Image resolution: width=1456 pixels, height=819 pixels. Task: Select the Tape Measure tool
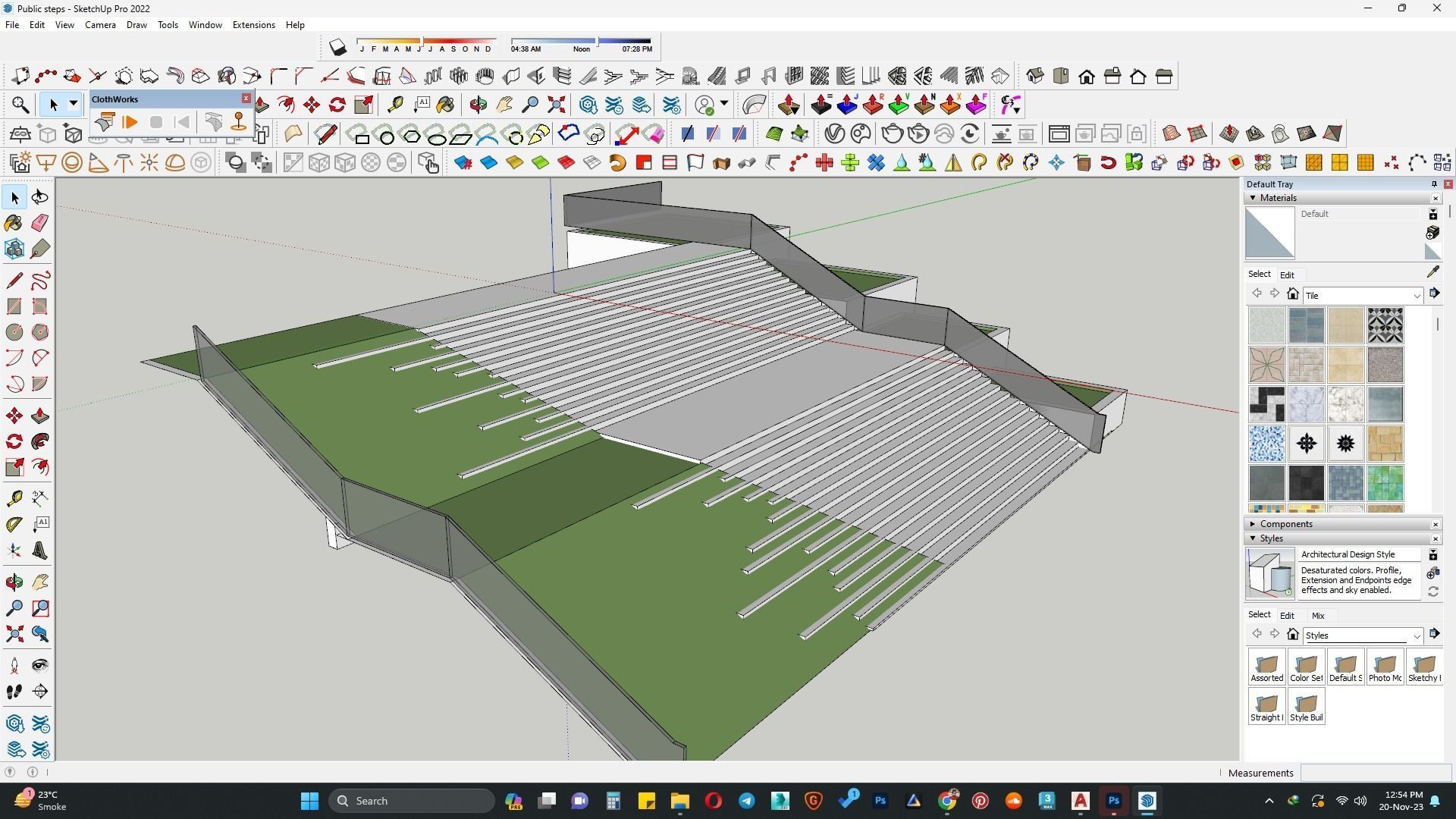tap(14, 498)
